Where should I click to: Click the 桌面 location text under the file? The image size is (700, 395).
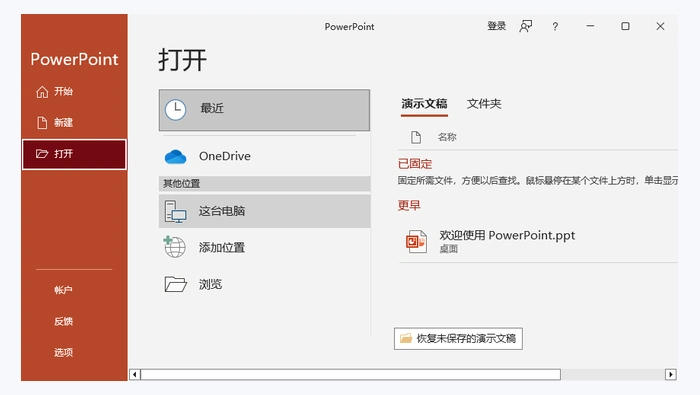click(449, 249)
